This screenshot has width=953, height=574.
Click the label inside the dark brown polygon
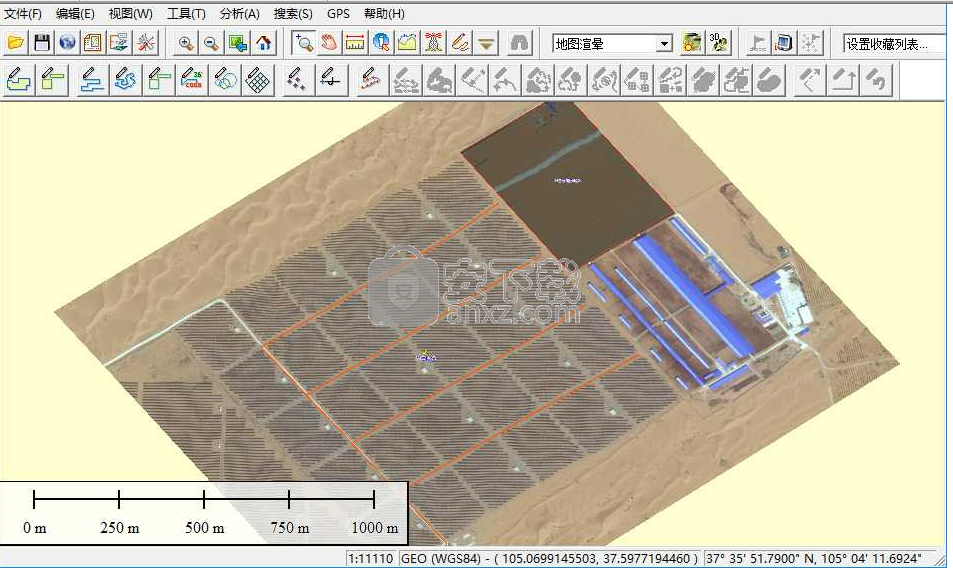coord(568,180)
